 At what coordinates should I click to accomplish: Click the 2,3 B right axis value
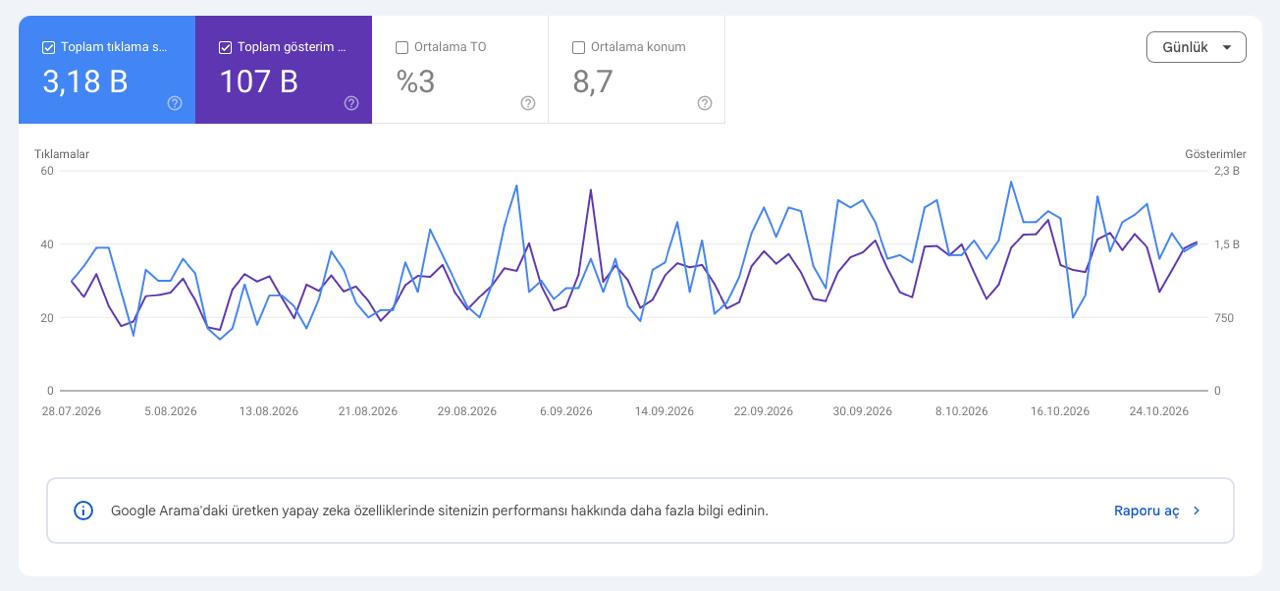click(x=1226, y=170)
